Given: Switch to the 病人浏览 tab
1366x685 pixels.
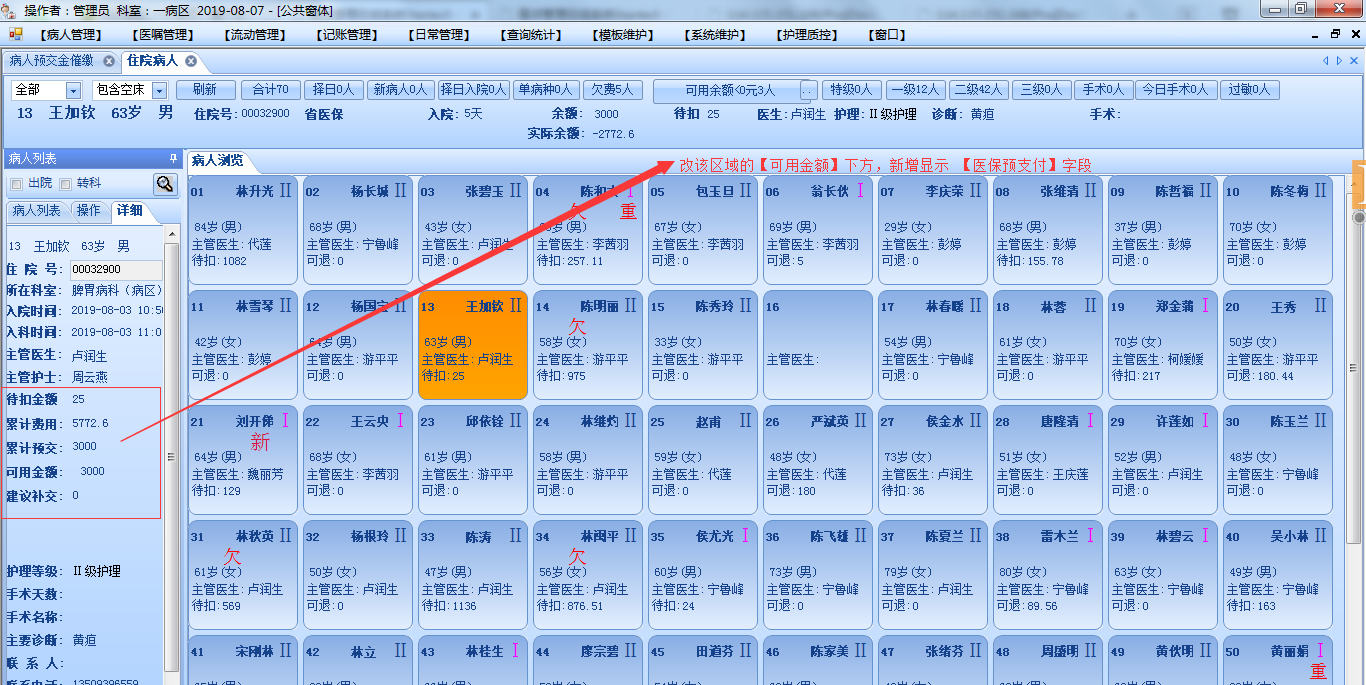Looking at the screenshot, I should click(217, 160).
